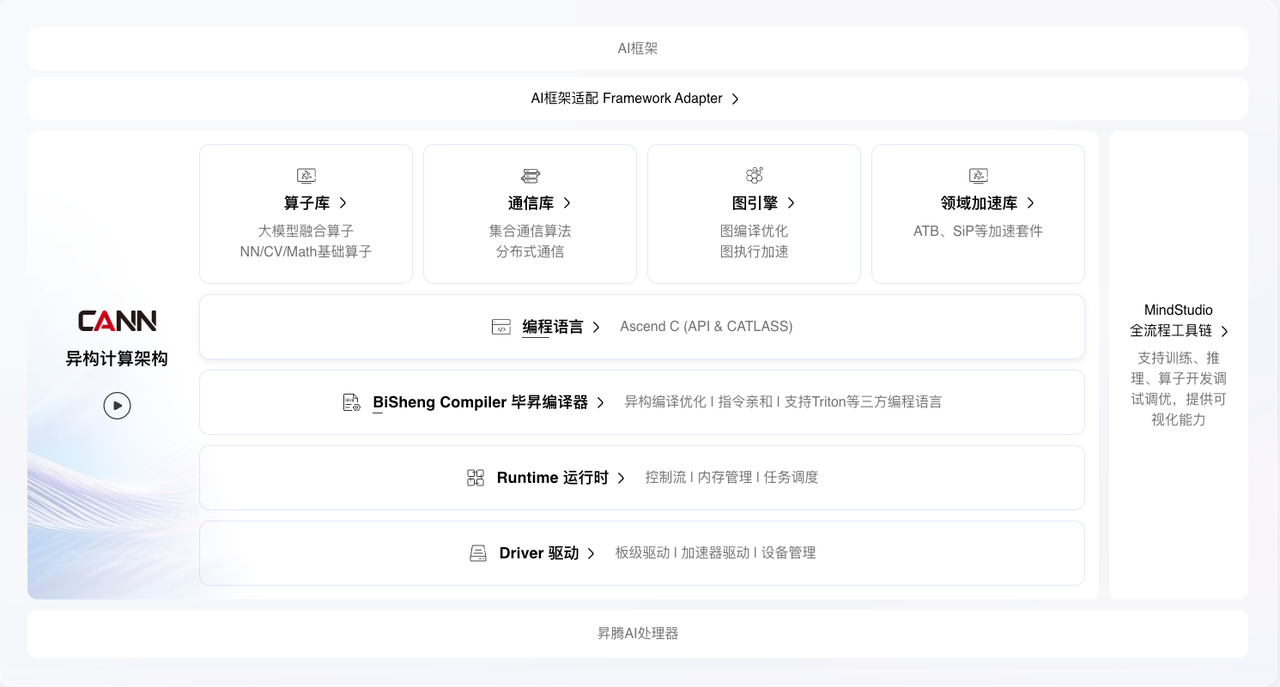
Task: Click the 图编译优化 text
Action: click(754, 231)
